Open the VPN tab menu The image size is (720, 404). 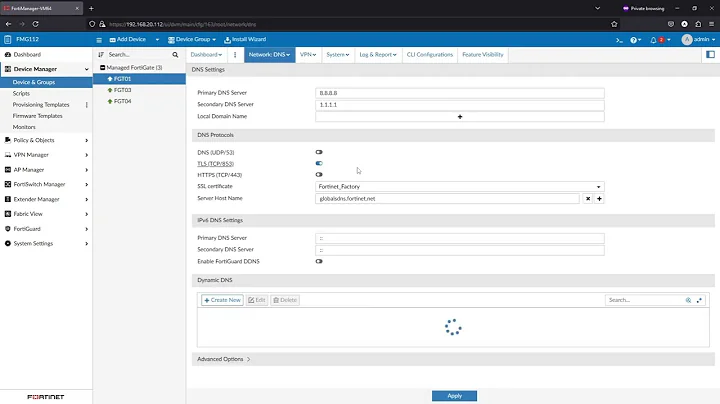click(x=308, y=55)
